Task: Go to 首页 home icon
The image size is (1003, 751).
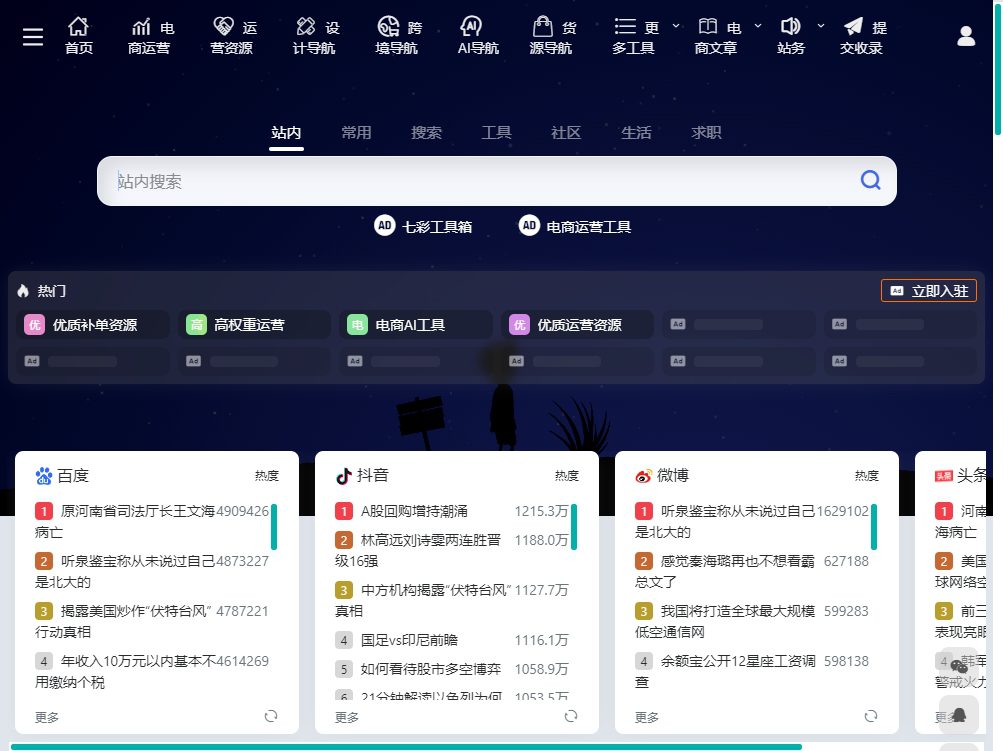Action: pyautogui.click(x=78, y=26)
